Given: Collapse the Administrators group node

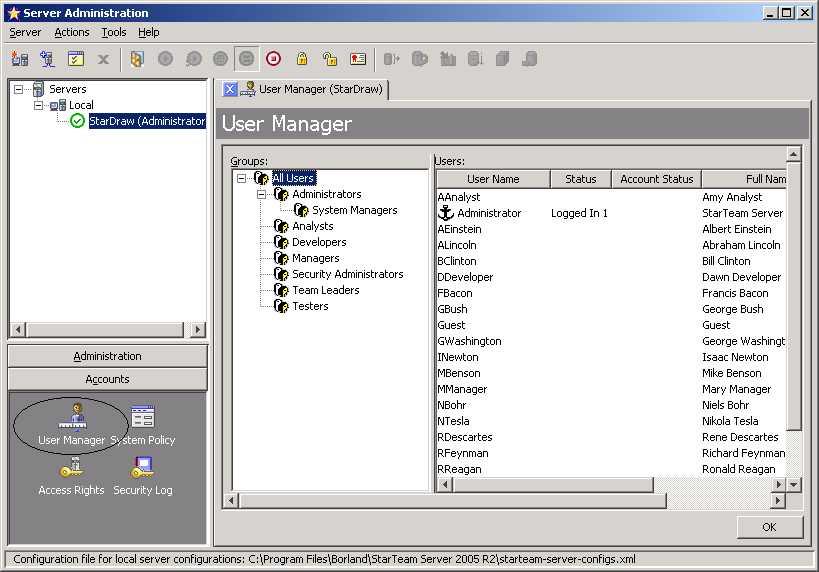Looking at the screenshot, I should [x=261, y=194].
